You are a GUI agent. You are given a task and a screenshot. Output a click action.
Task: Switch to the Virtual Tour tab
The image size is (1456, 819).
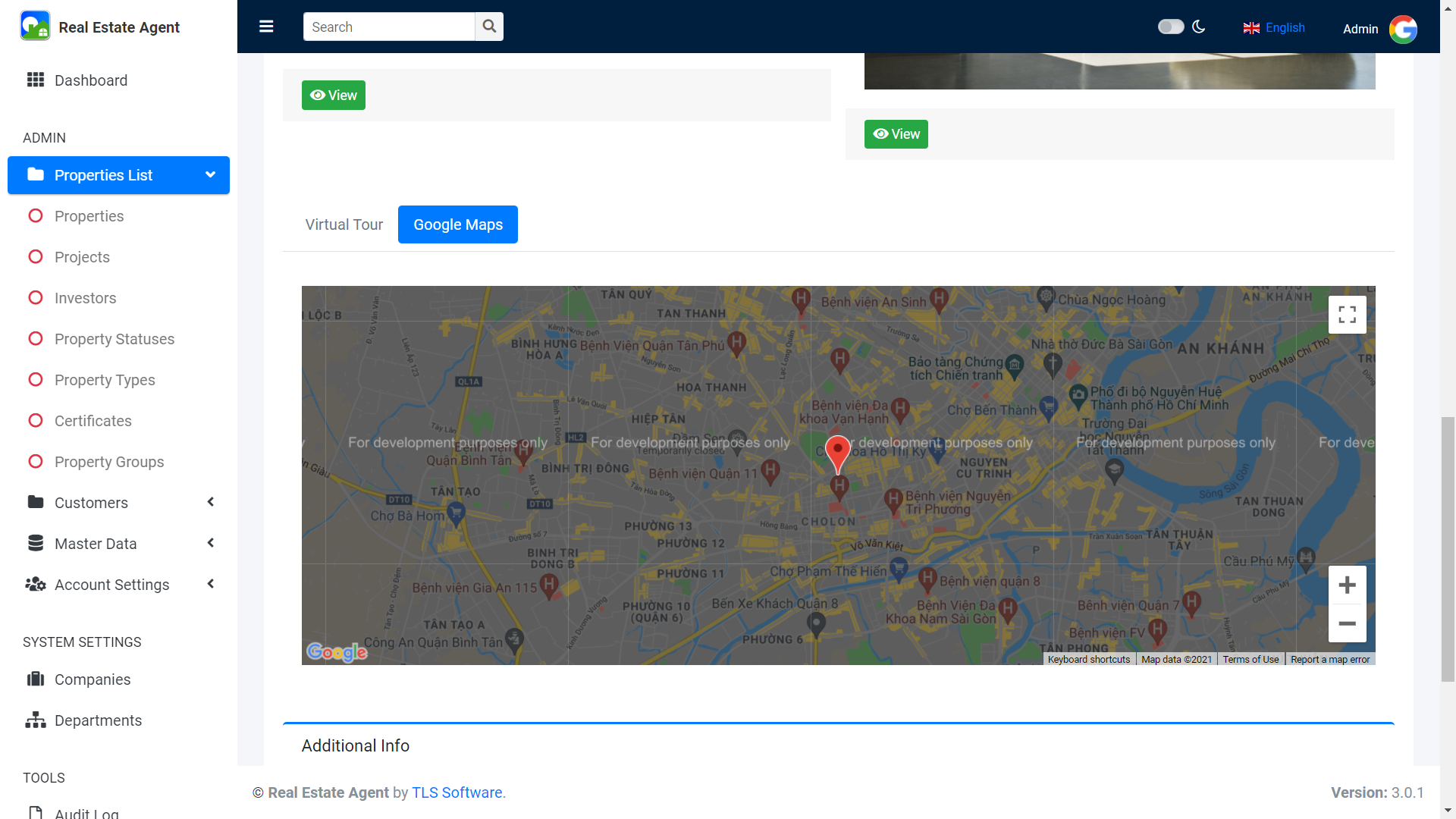click(x=344, y=224)
